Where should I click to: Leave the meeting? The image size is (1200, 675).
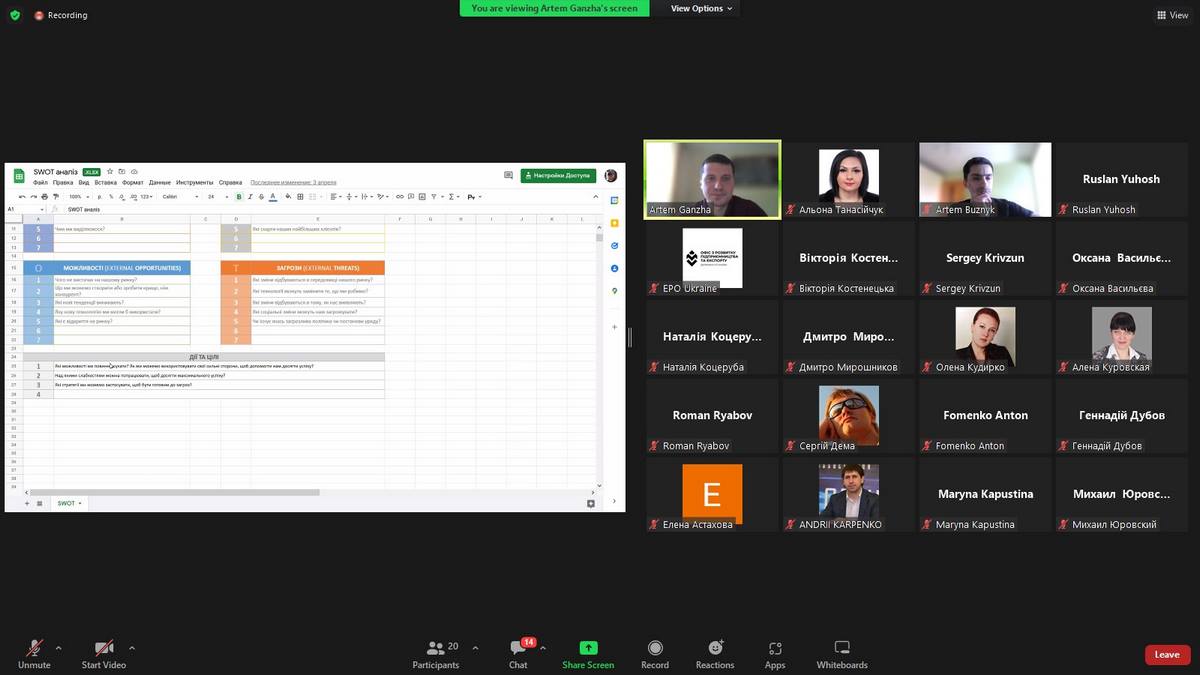click(1167, 655)
